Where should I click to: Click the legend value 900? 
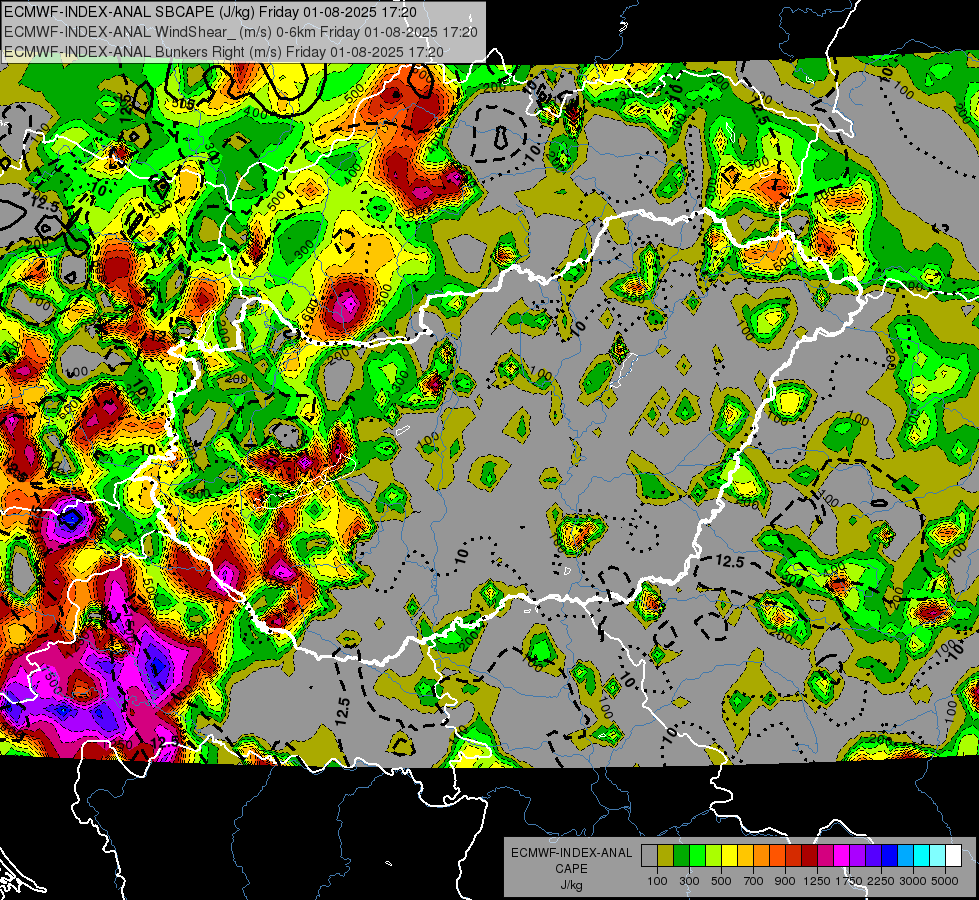pyautogui.click(x=785, y=881)
